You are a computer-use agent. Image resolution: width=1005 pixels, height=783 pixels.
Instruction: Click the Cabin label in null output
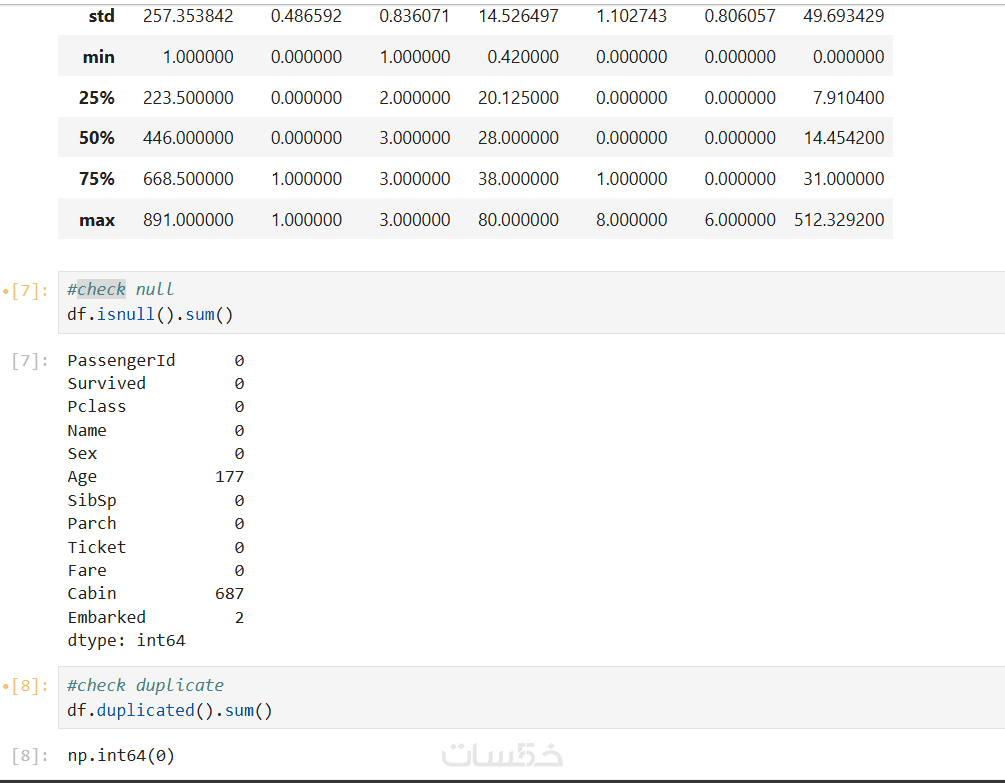[x=92, y=593]
